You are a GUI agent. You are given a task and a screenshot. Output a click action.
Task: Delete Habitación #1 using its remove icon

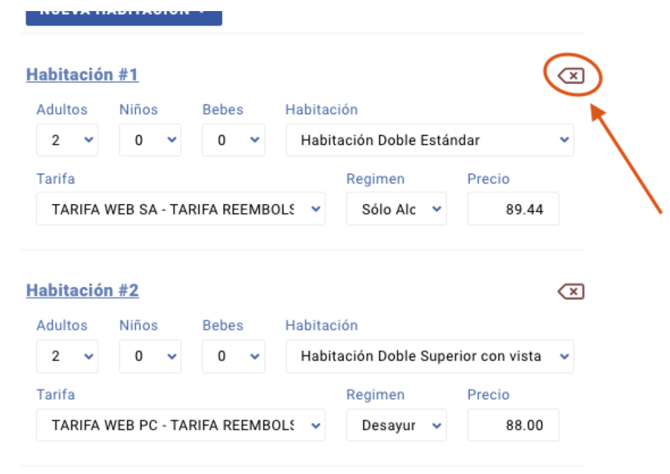572,76
